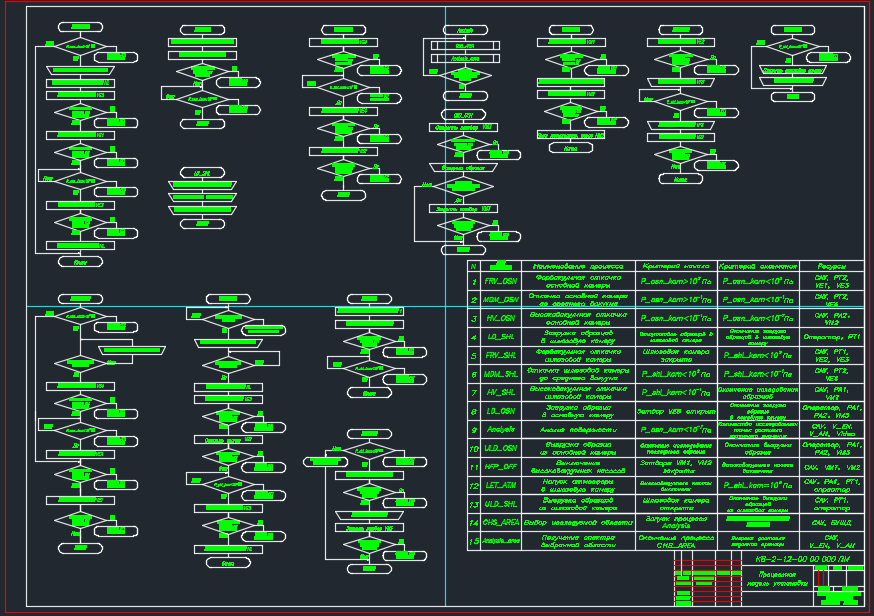Screen dimensions: 874x616
Task: Select 'CAY, БИЩД' resources cell in row 14
Action: pyautogui.click(x=829, y=522)
